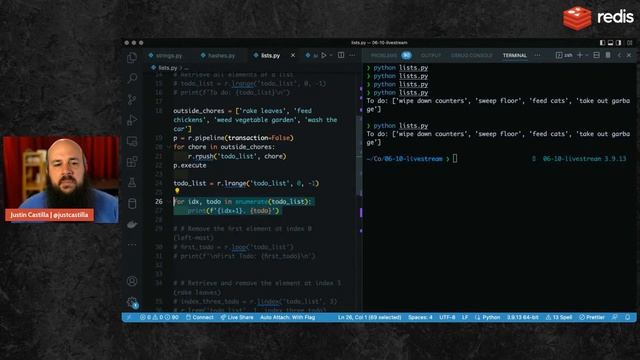Open panel views overflow ellipsis
Viewport: 640px width, 360px height.
(x=537, y=55)
